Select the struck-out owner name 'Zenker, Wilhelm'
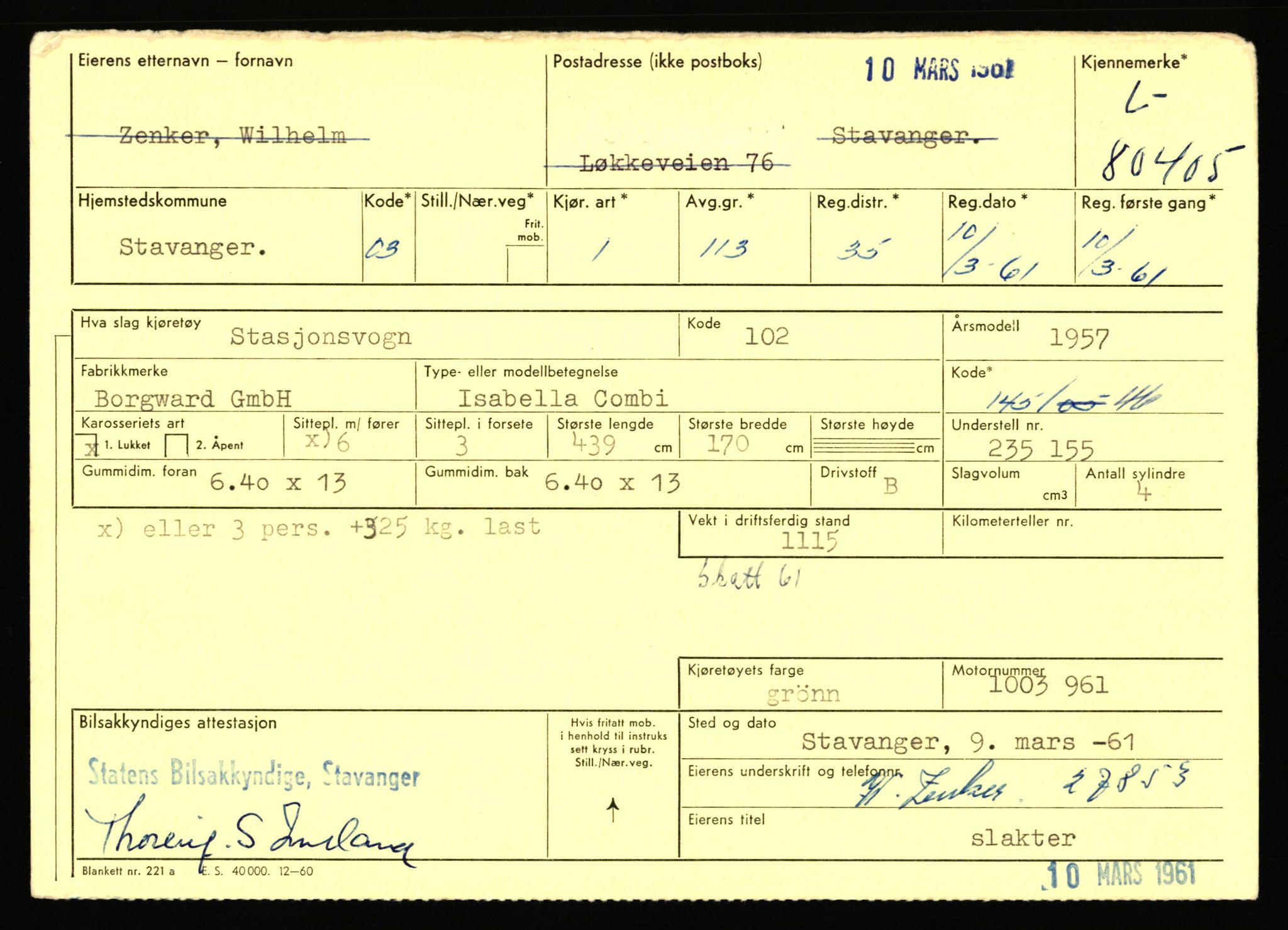The width and height of the screenshot is (1288, 930). pyautogui.click(x=233, y=136)
